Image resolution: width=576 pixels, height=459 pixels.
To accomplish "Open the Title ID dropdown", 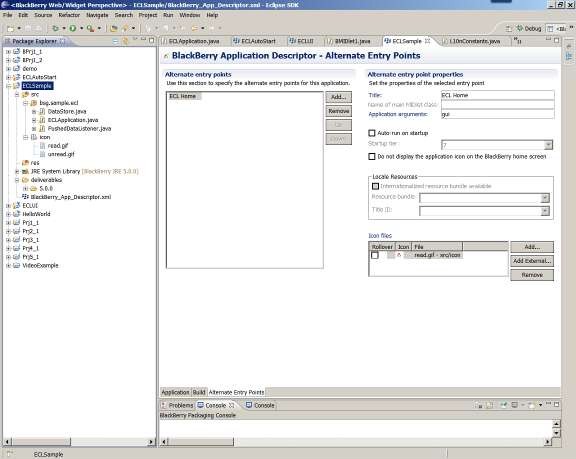I will [545, 211].
